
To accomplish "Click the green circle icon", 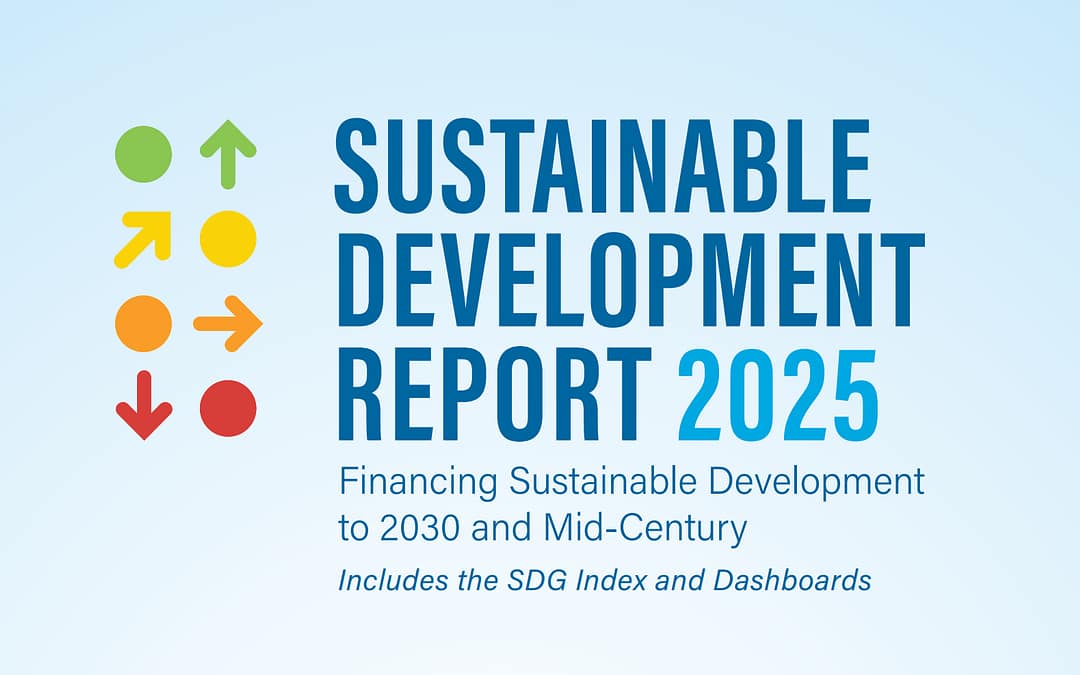I will pyautogui.click(x=144, y=154).
